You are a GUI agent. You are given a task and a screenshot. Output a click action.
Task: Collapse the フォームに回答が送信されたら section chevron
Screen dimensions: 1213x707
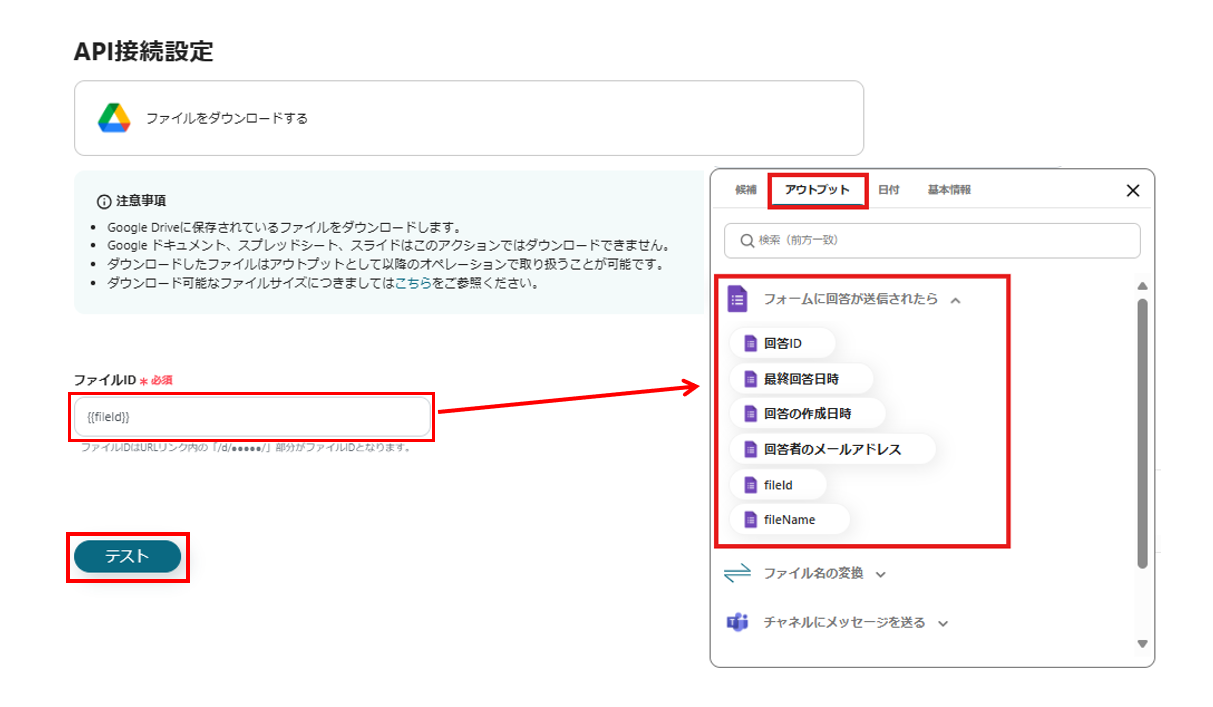click(955, 300)
